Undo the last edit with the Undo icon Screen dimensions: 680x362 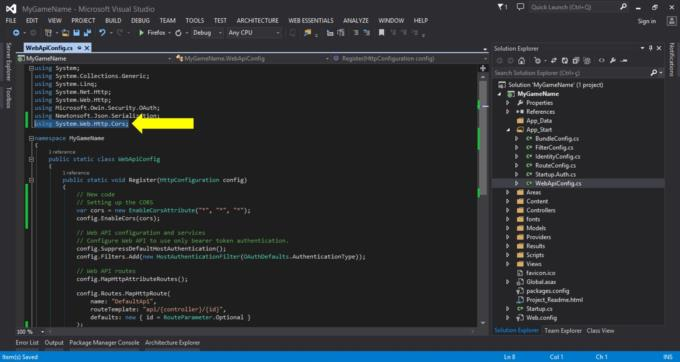[102, 33]
